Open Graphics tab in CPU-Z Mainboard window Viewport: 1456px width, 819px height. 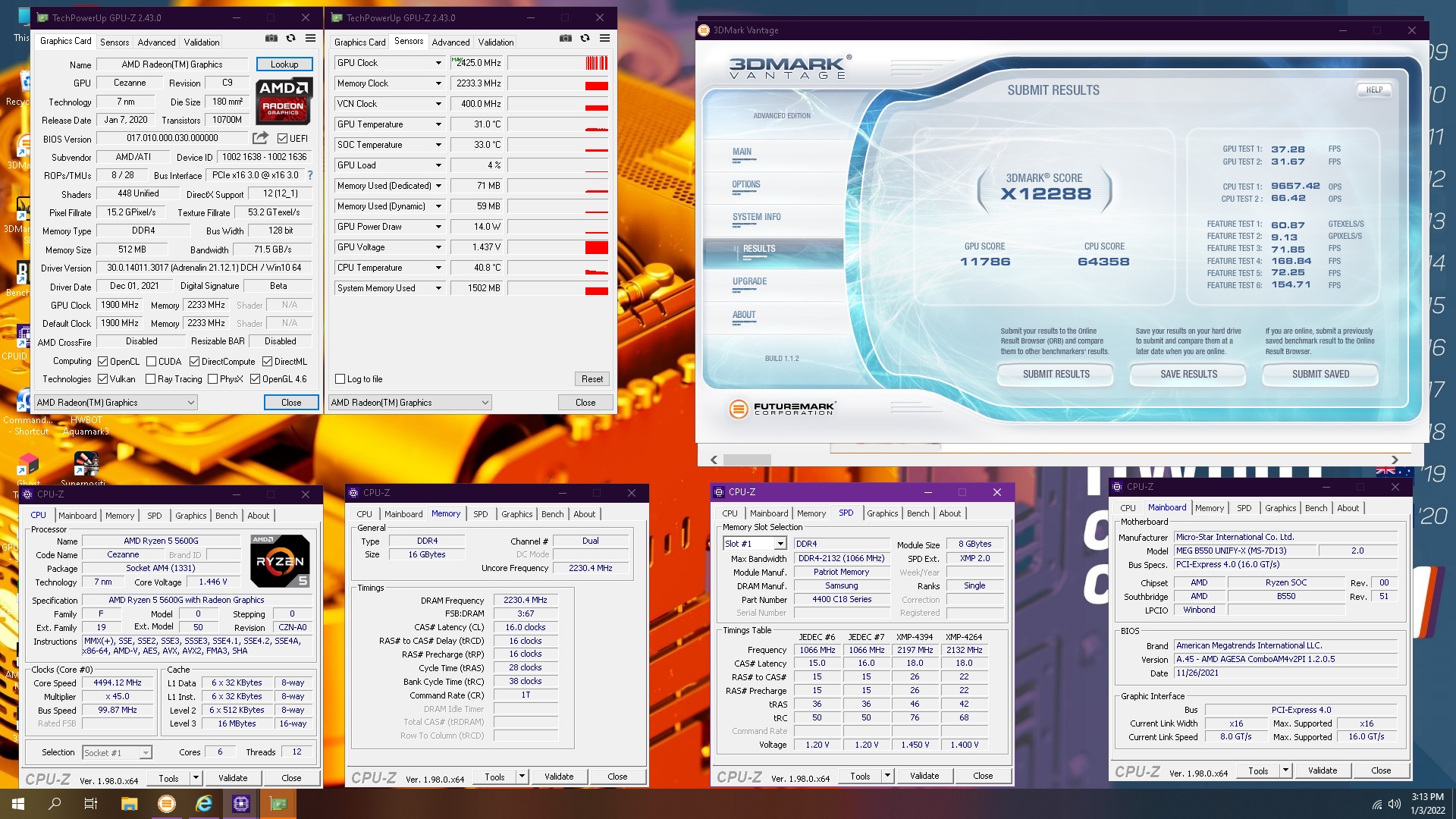click(x=1280, y=508)
